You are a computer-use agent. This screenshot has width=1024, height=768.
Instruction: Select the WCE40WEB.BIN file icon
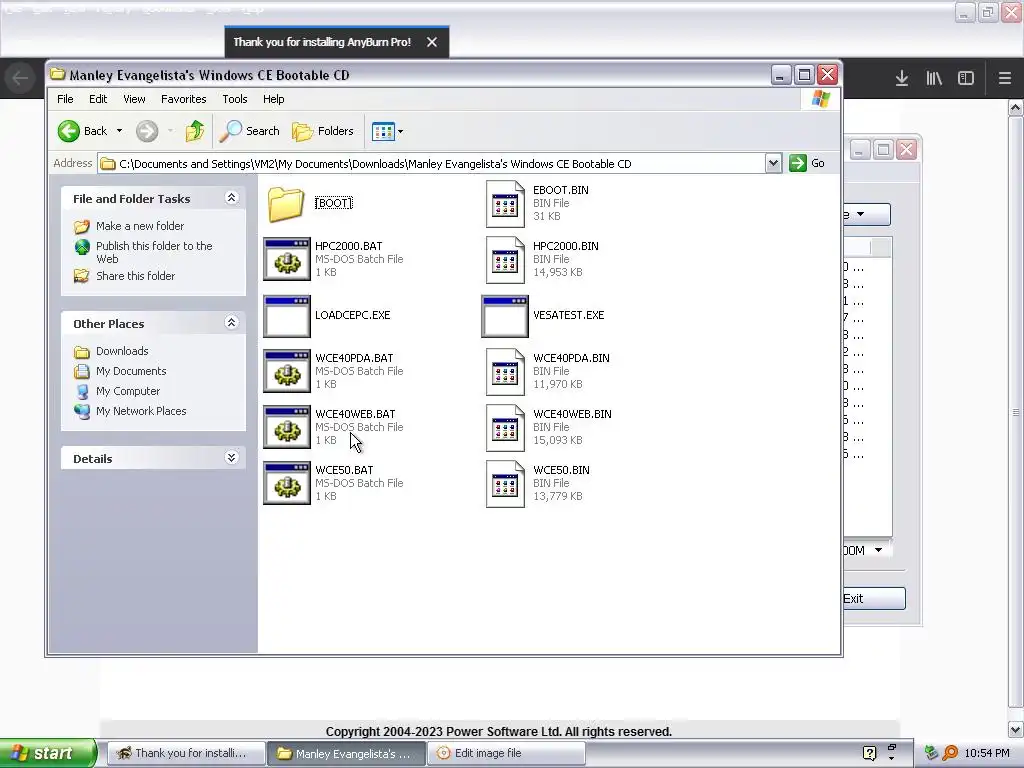pyautogui.click(x=505, y=428)
